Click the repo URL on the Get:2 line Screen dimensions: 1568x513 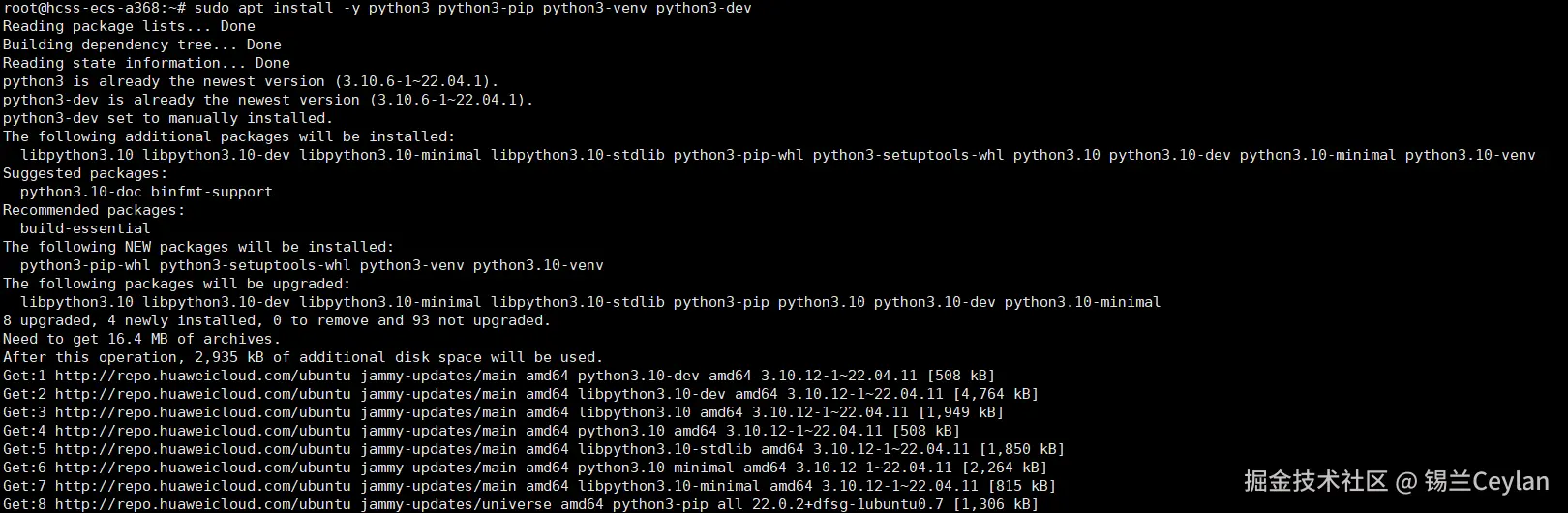click(202, 394)
